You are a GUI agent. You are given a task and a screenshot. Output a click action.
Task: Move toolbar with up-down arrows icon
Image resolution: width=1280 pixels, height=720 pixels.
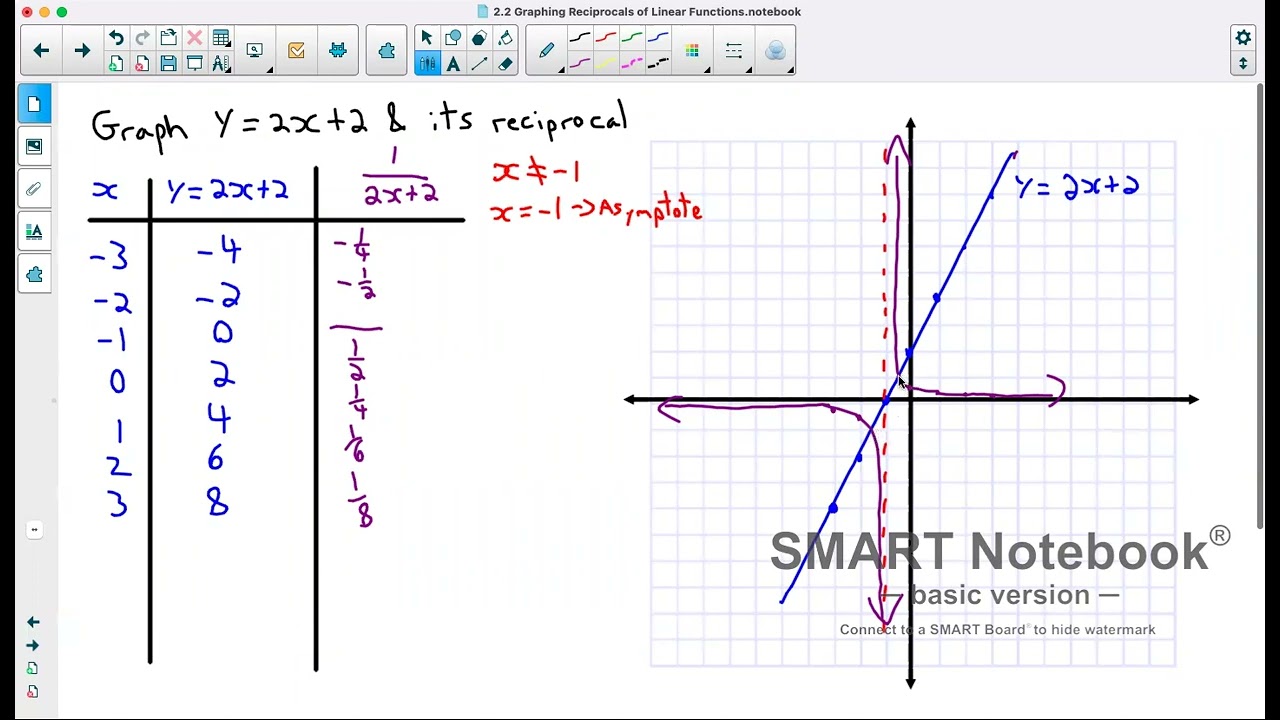tap(1243, 63)
